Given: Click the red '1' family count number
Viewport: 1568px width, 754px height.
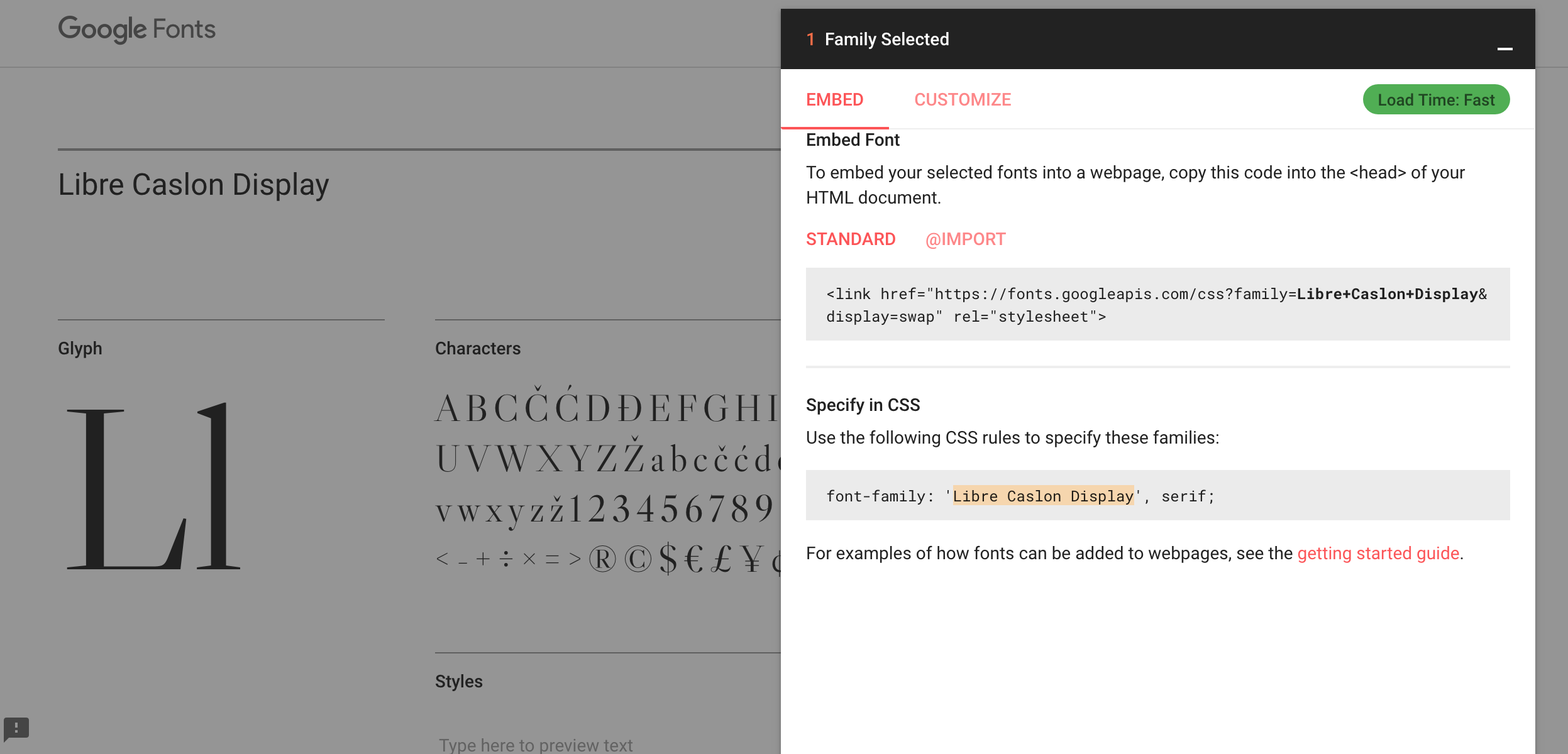Looking at the screenshot, I should (x=810, y=40).
